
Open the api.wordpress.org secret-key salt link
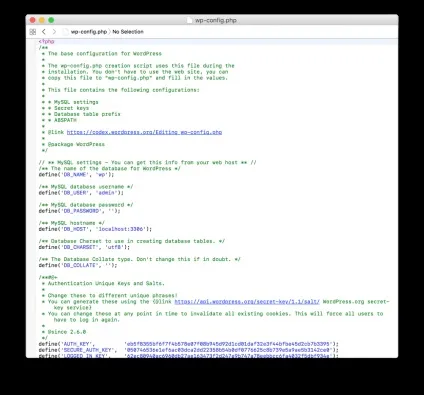tap(247, 302)
